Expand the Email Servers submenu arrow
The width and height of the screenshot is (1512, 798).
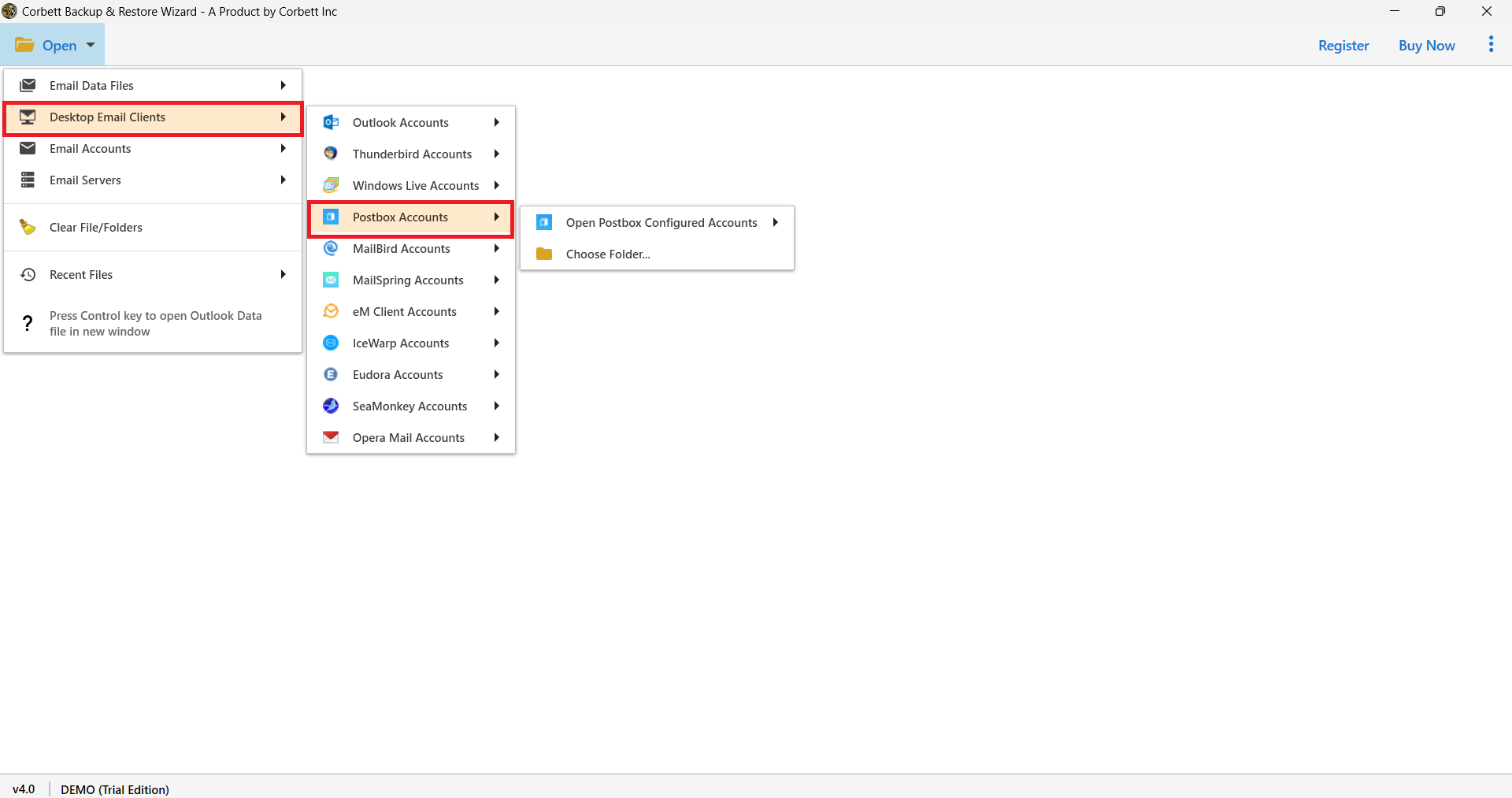coord(283,180)
